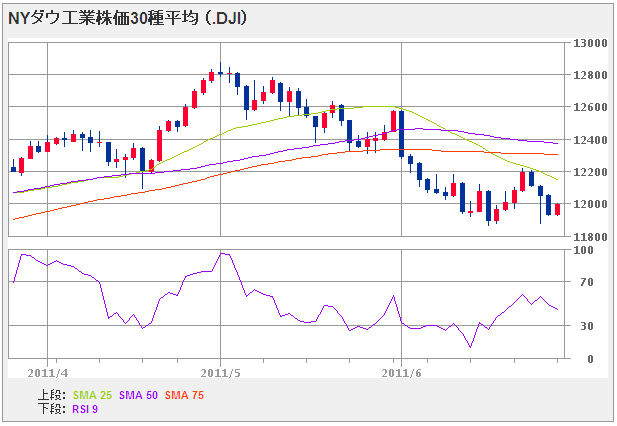Click the RSI 9 legend label
Screen dimensions: 617x426
point(85,409)
